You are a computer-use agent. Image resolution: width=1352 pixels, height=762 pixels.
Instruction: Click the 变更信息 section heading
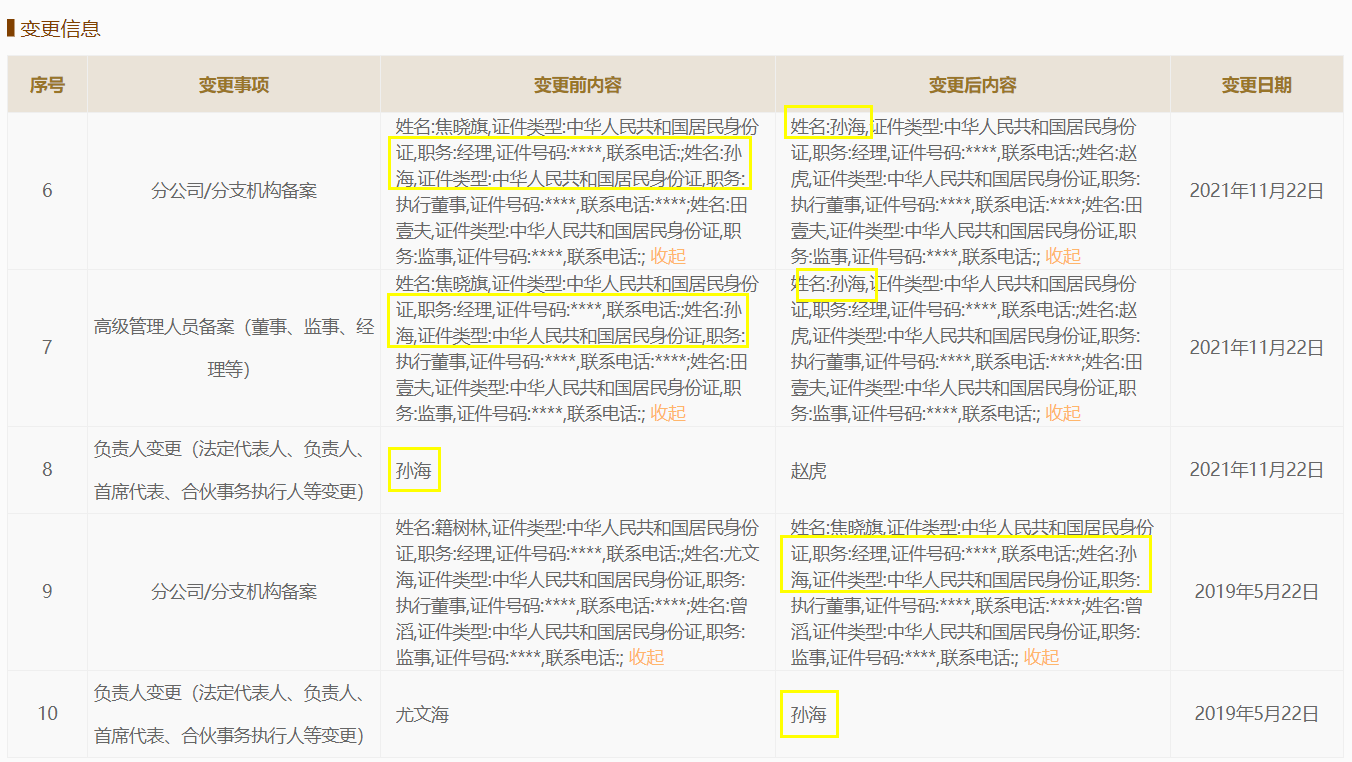point(60,28)
